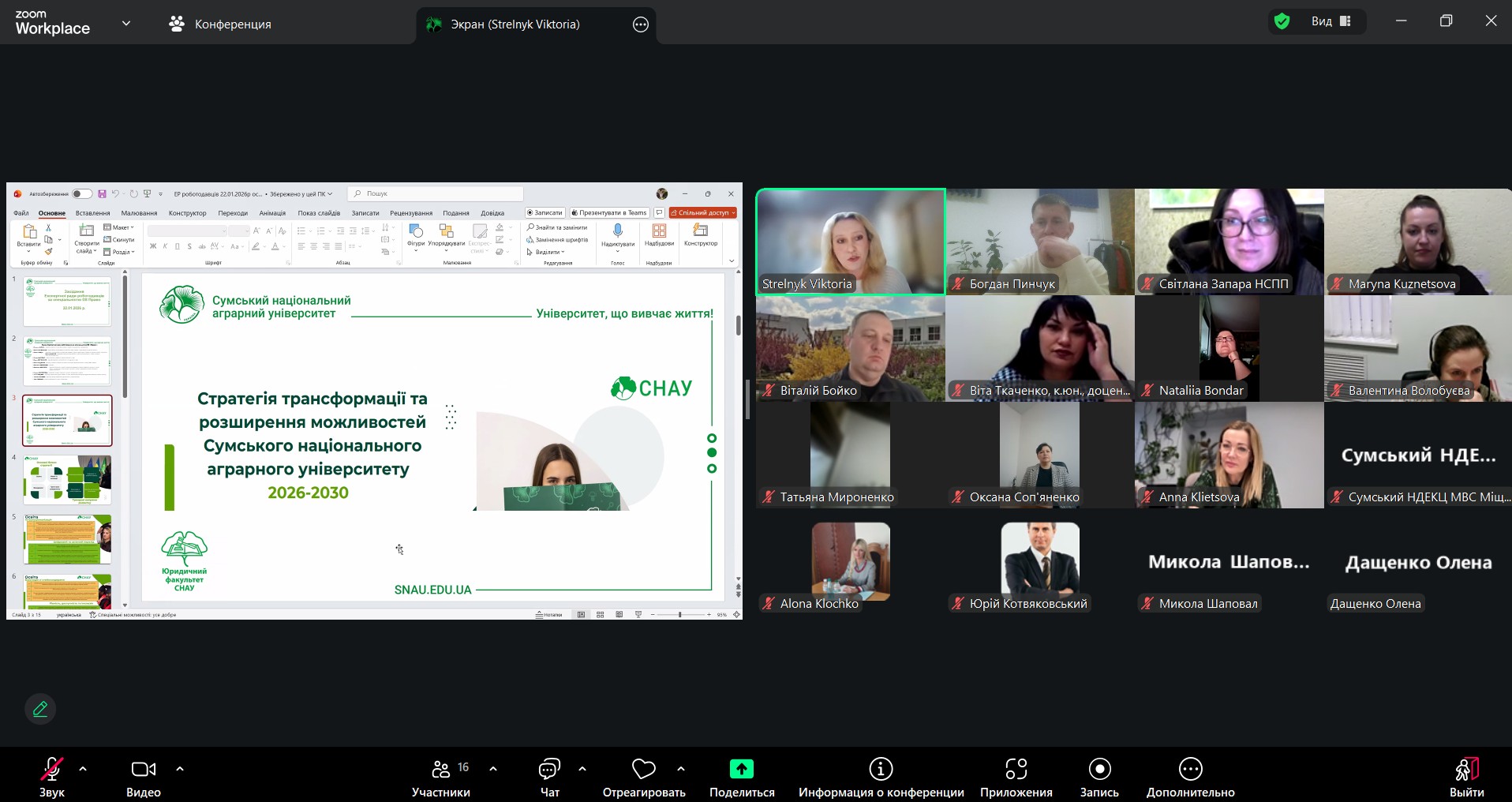Expand the video options arrow beside Видео
Viewport: 1512px width, 802px height.
click(180, 768)
